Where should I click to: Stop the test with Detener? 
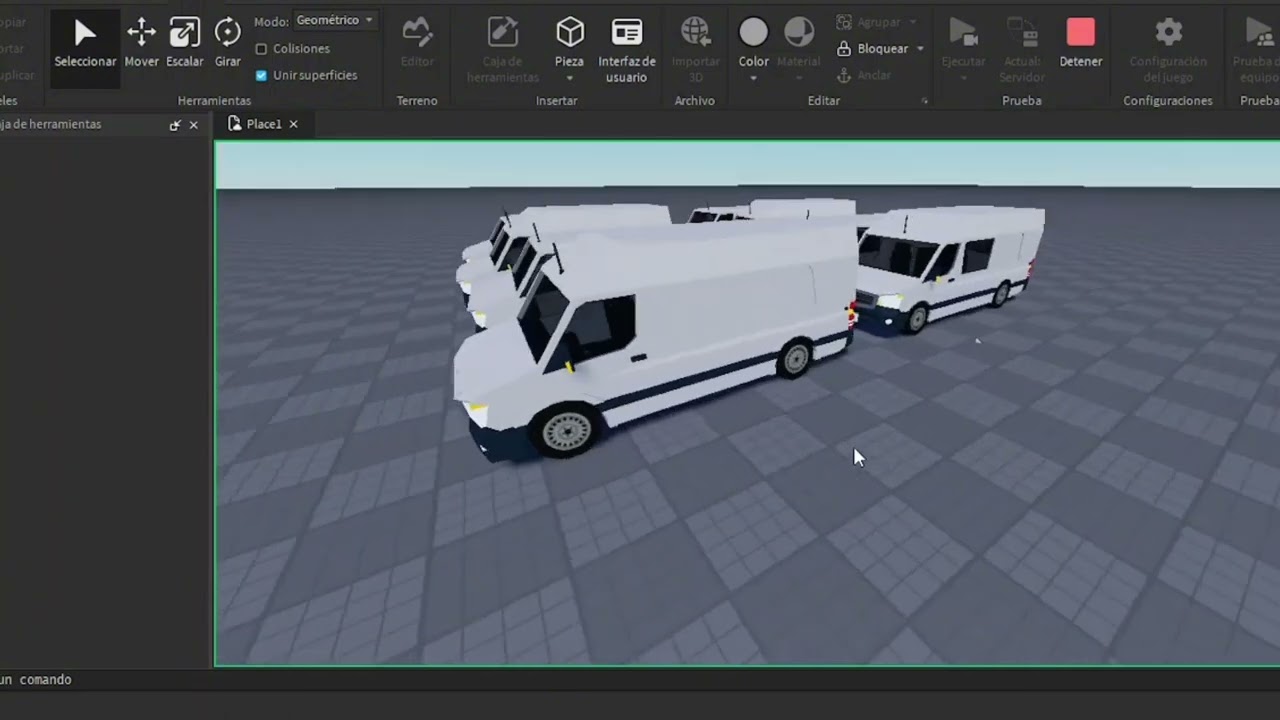pyautogui.click(x=1081, y=44)
